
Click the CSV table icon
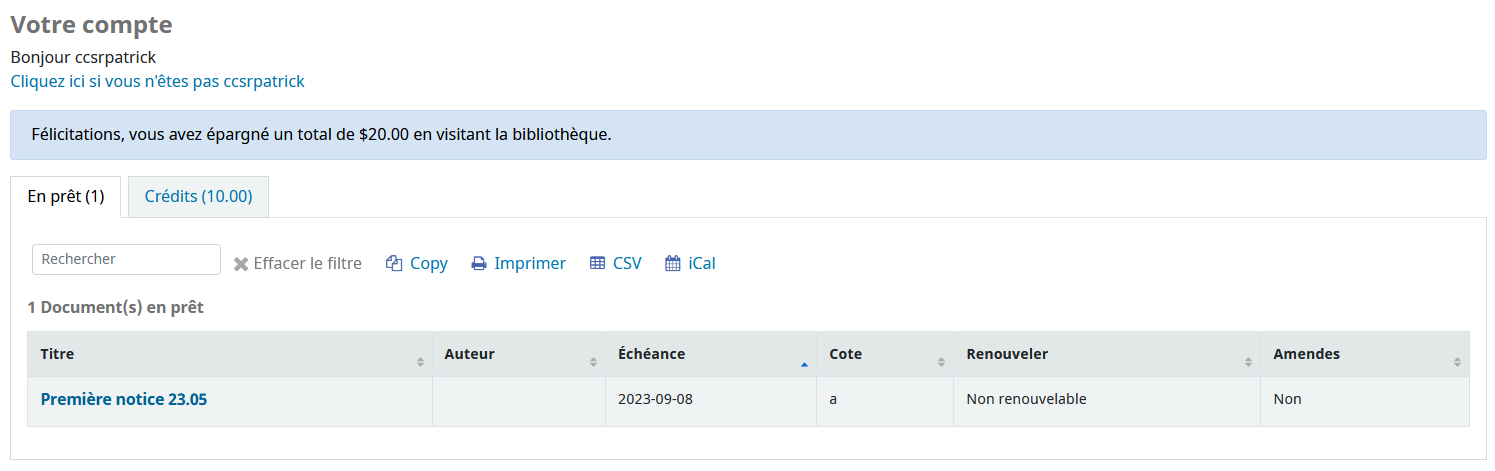tap(597, 264)
